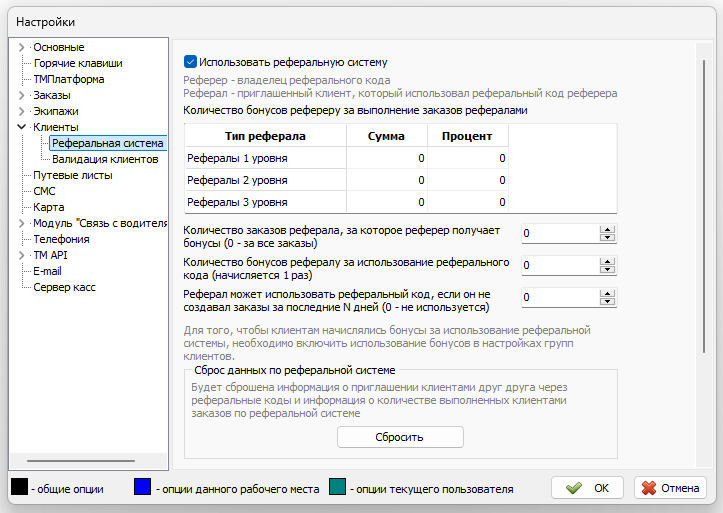Click the 'Сбросить' reset button
Viewport: 723px width, 513px height.
400,437
